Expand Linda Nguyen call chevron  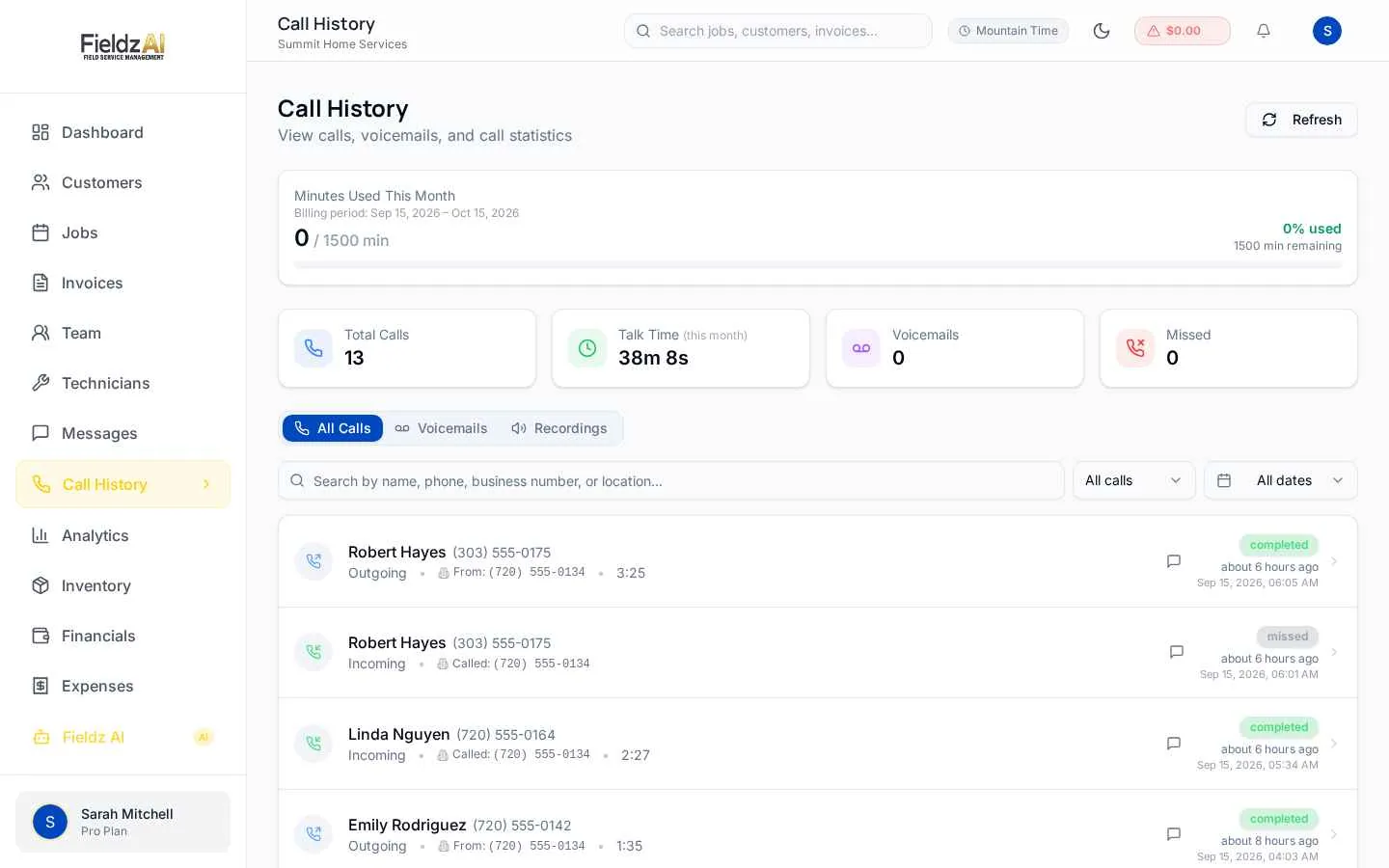(1335, 744)
